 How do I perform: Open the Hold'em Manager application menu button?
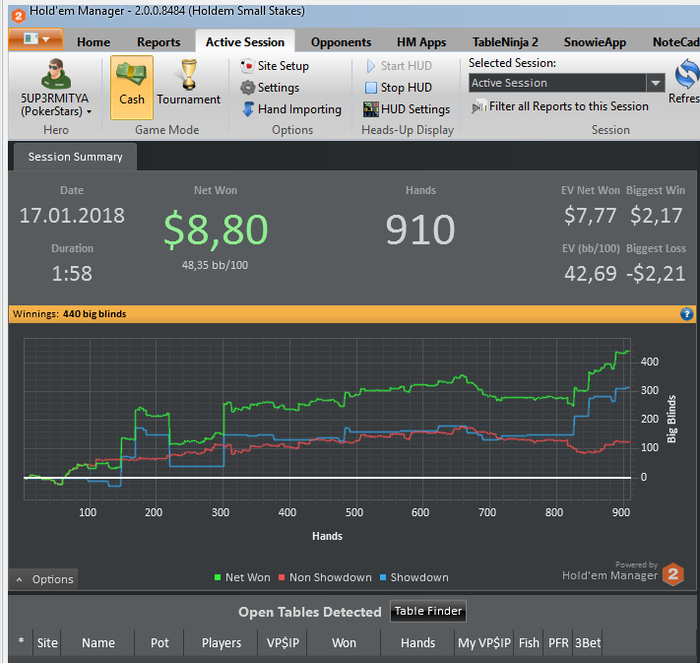(36, 40)
